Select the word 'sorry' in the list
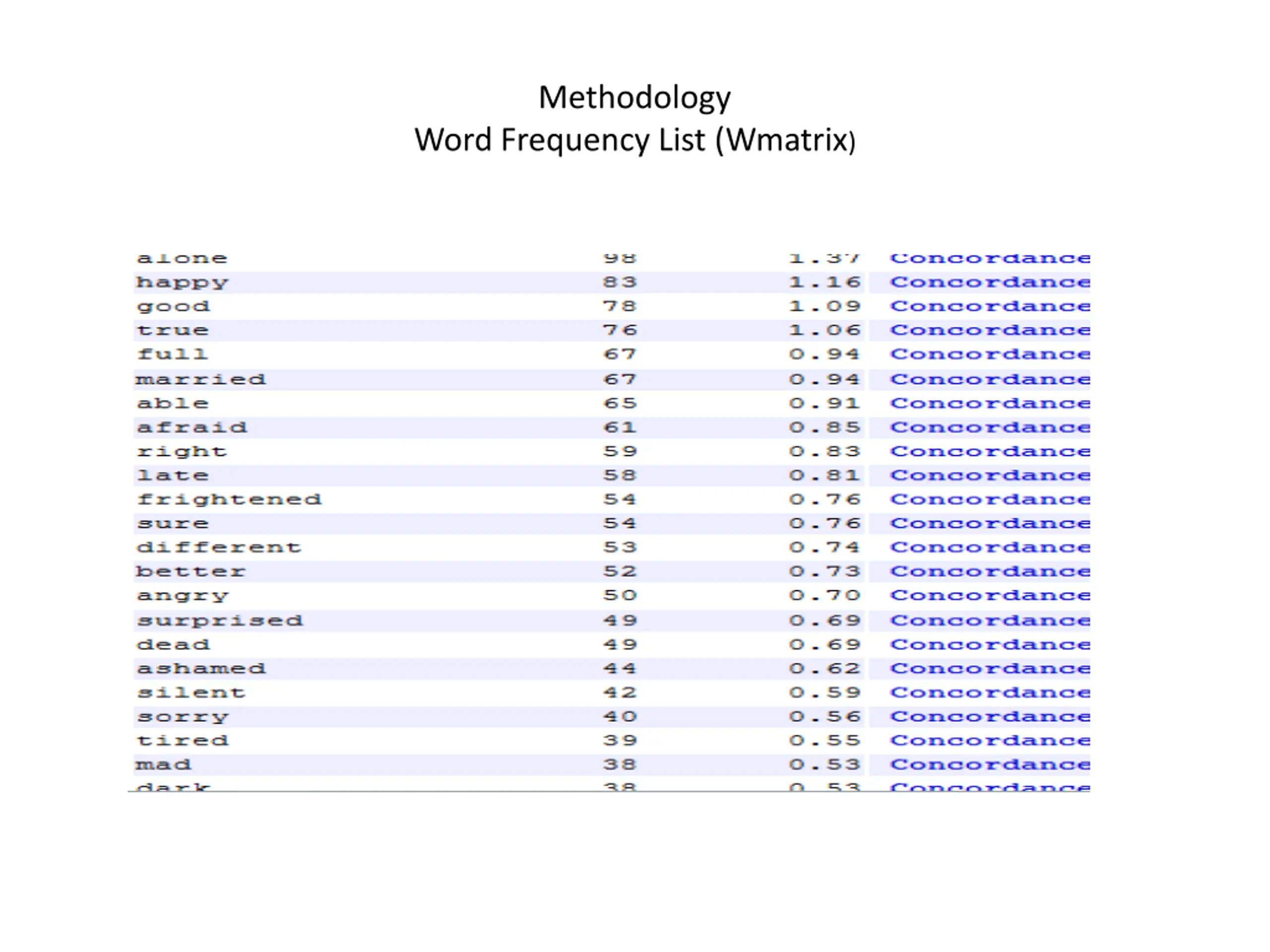The image size is (1270, 952). [182, 718]
